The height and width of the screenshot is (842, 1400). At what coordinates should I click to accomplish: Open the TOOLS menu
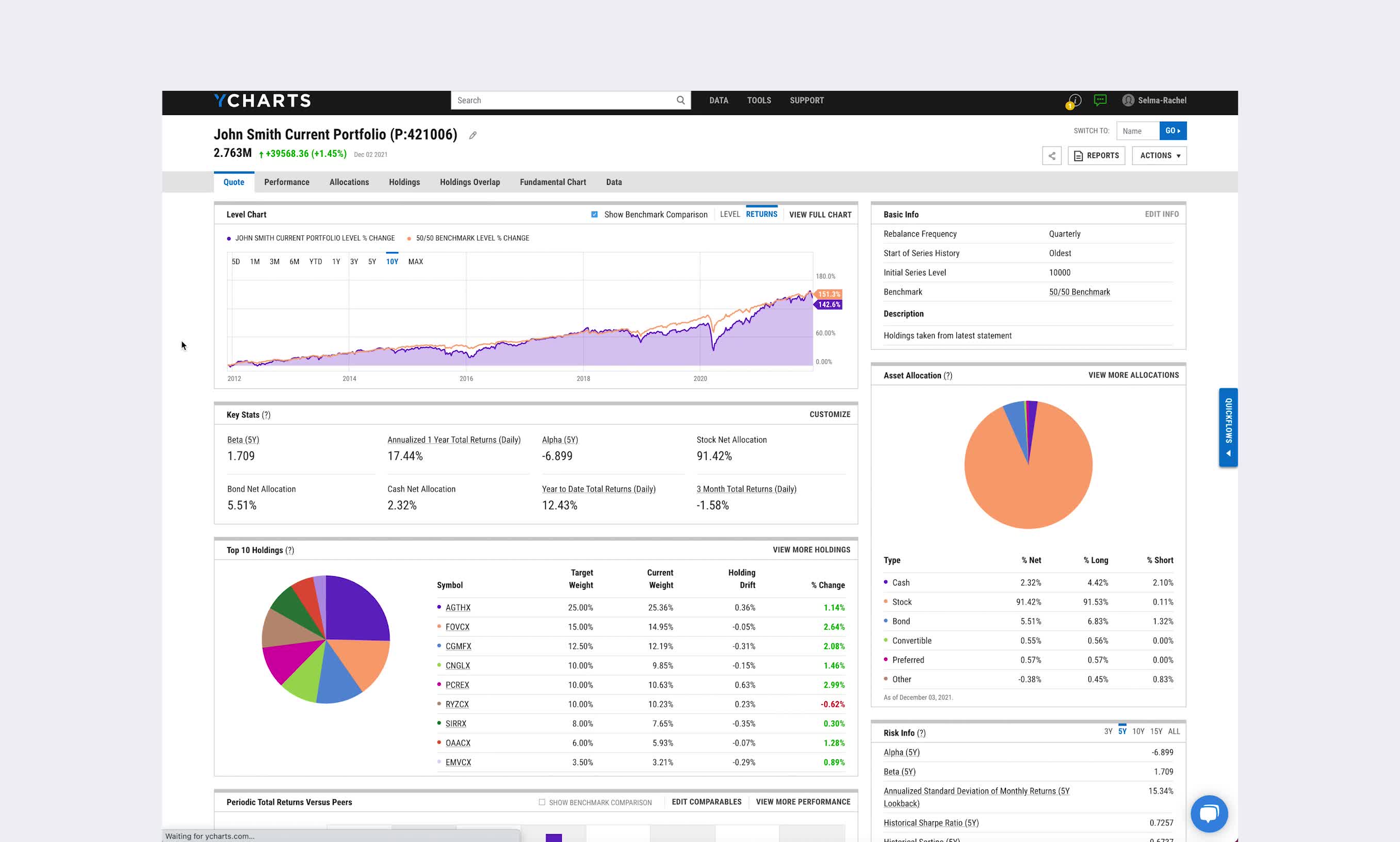(758, 101)
